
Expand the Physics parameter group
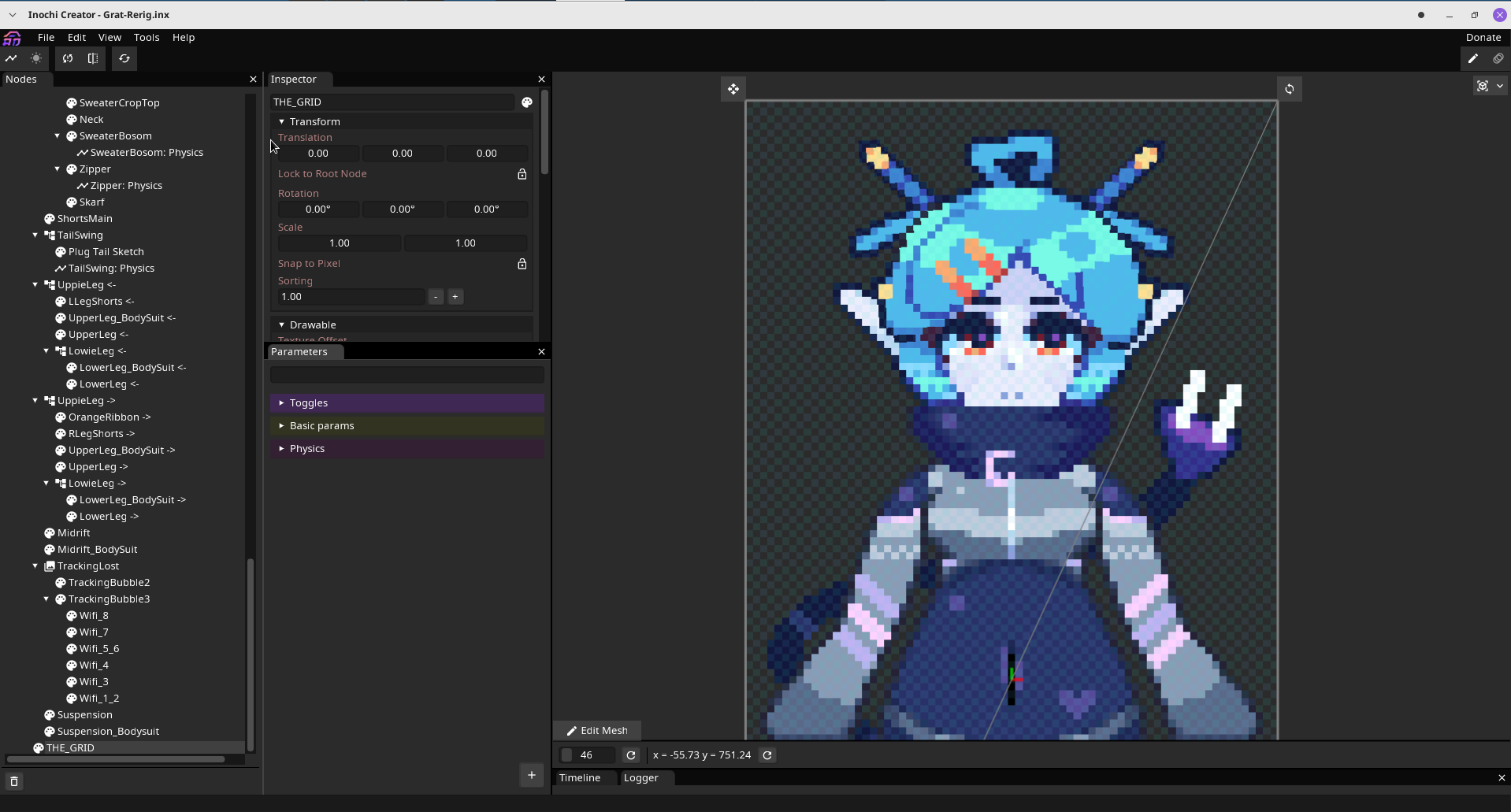(x=407, y=449)
